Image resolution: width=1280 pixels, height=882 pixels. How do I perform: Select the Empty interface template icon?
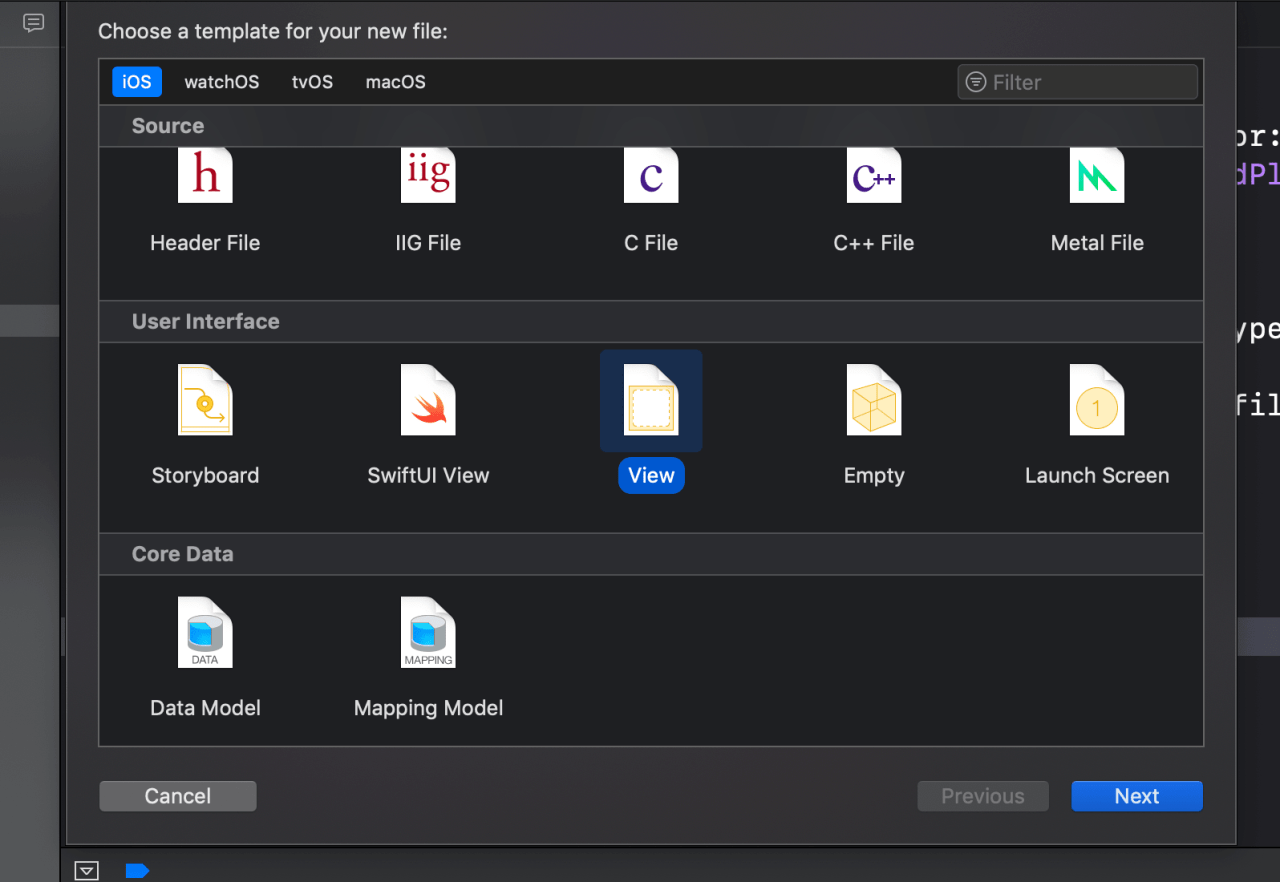pyautogui.click(x=874, y=400)
